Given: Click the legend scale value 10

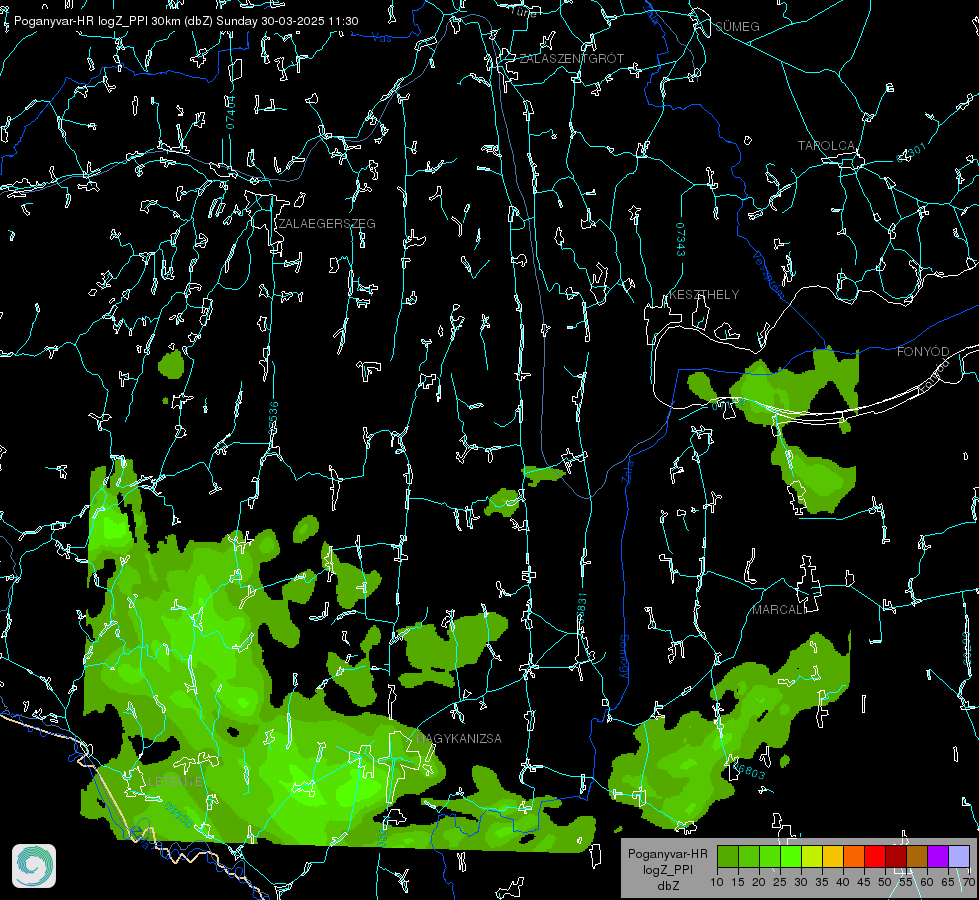Looking at the screenshot, I should (717, 883).
